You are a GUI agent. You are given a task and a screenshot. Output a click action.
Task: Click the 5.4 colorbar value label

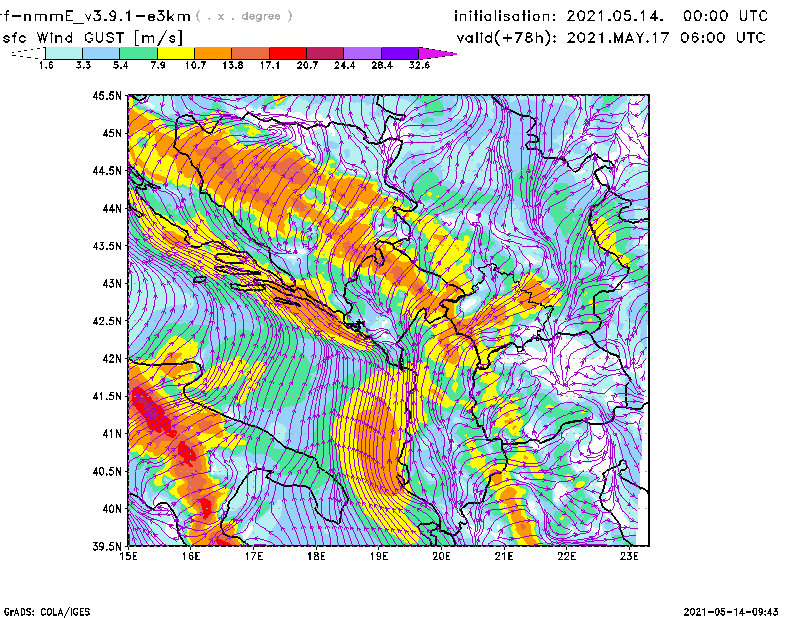(120, 65)
